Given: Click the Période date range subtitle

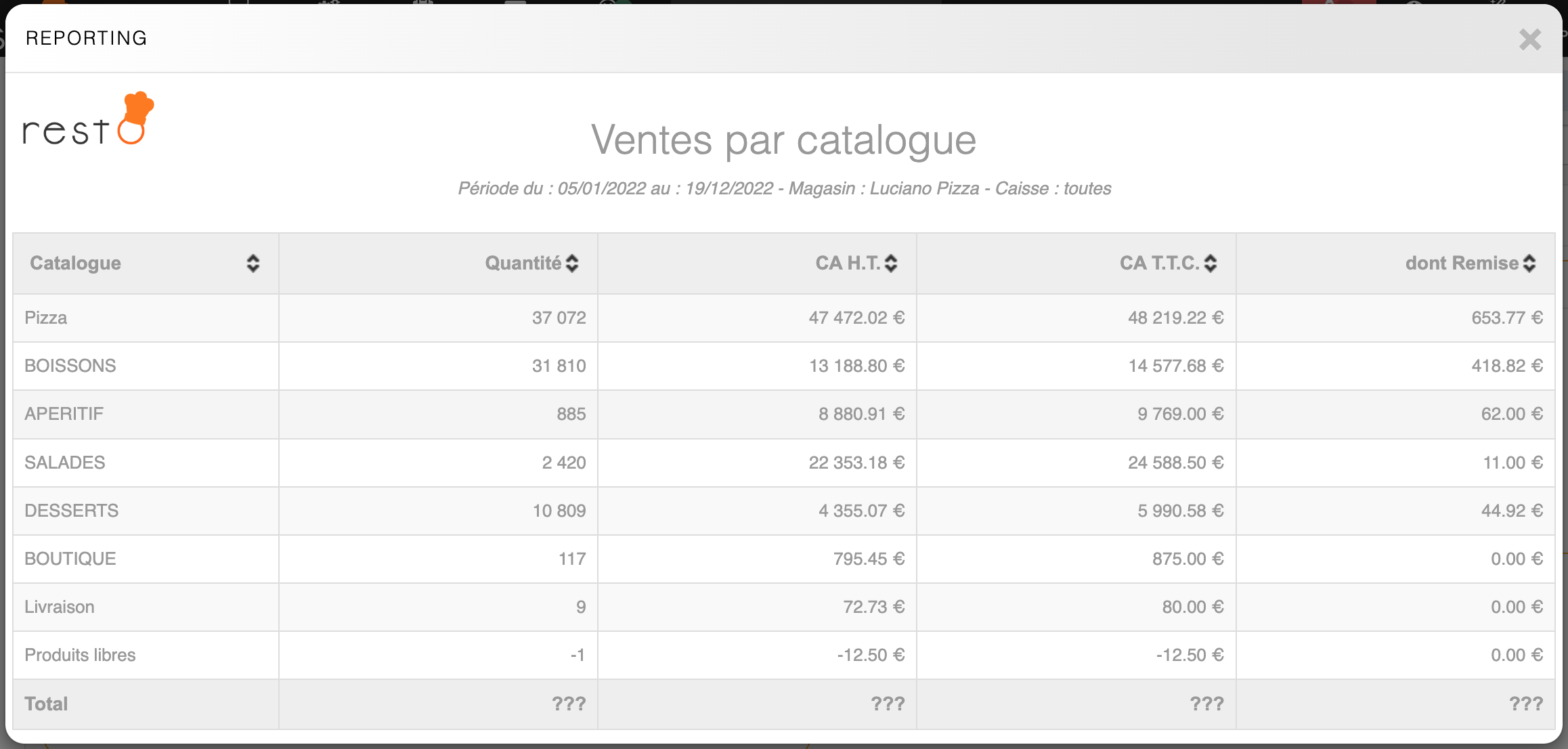Looking at the screenshot, I should point(784,188).
